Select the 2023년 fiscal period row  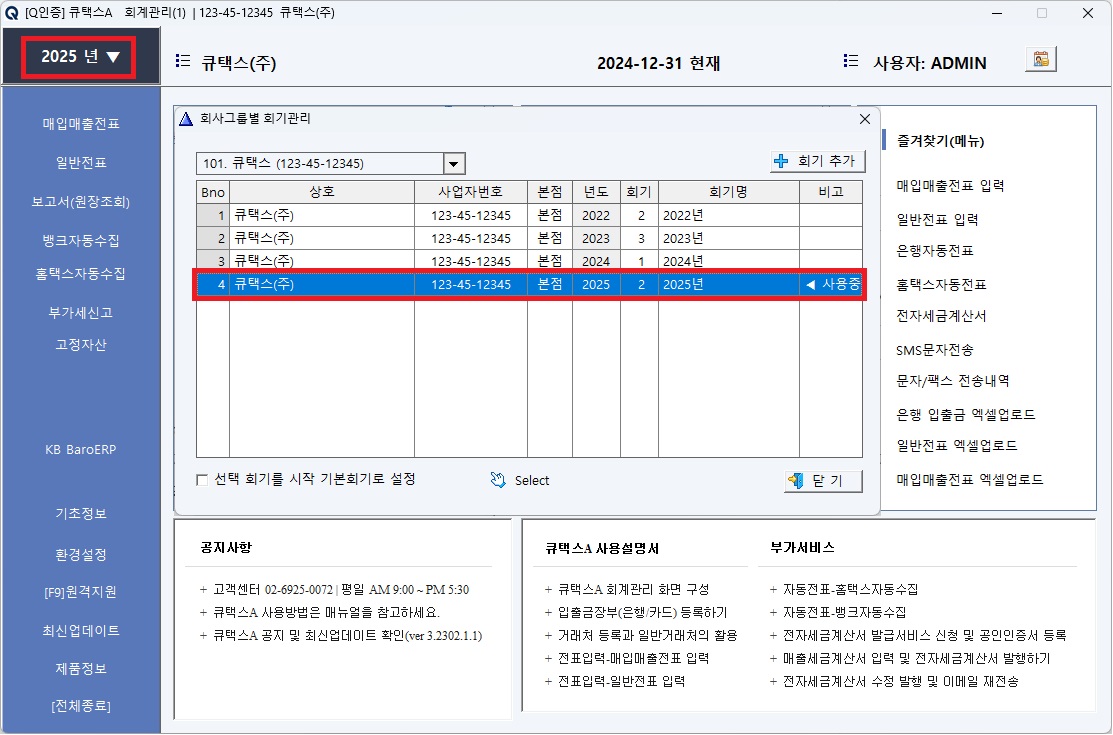[530, 238]
